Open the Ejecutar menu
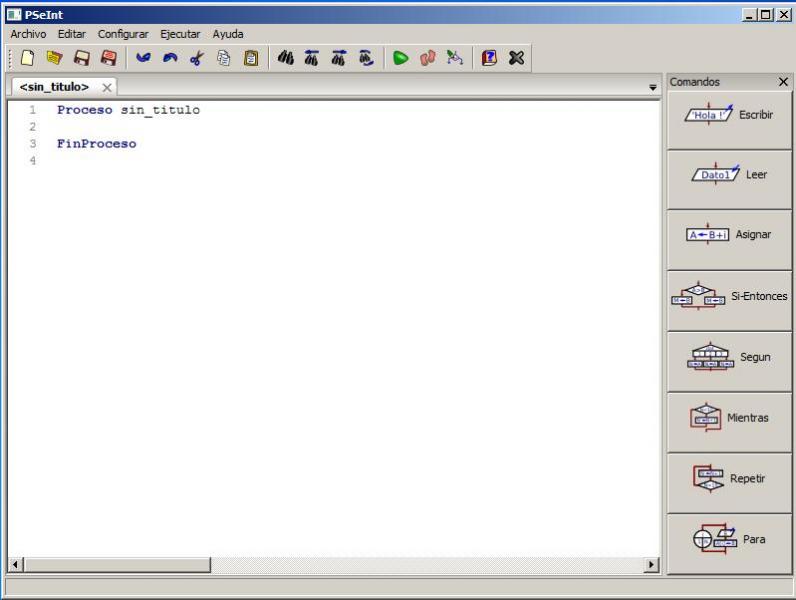 (180, 34)
